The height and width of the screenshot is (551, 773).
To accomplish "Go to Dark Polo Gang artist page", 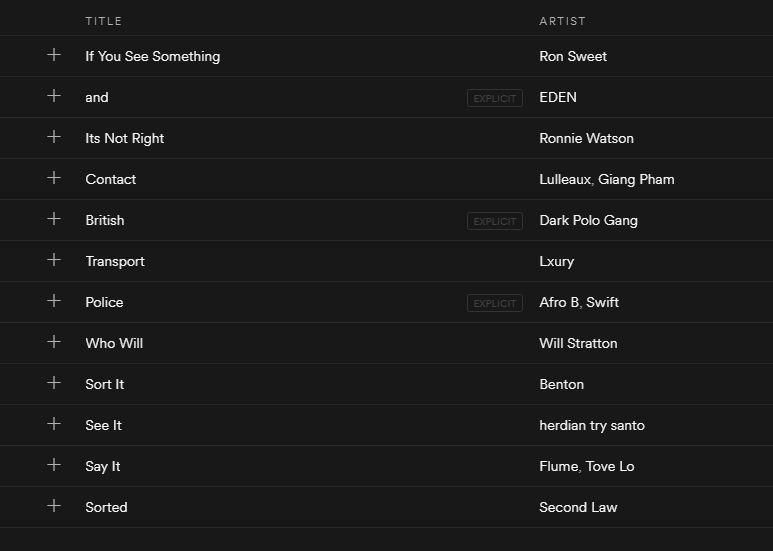I will tap(589, 220).
